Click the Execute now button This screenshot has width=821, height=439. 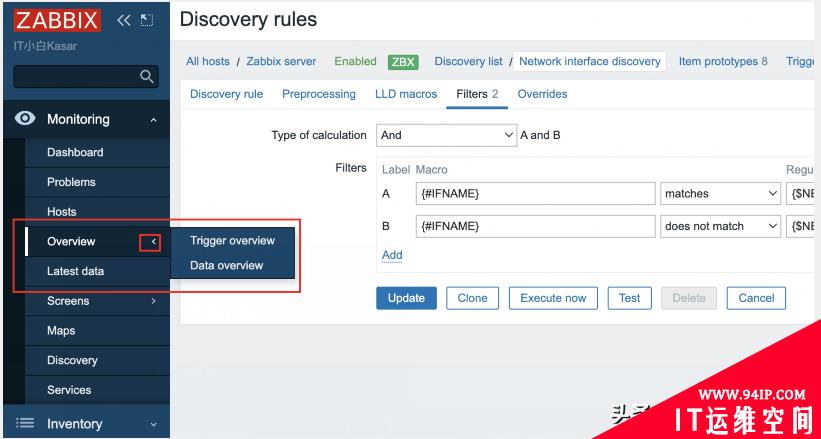pyautogui.click(x=553, y=298)
